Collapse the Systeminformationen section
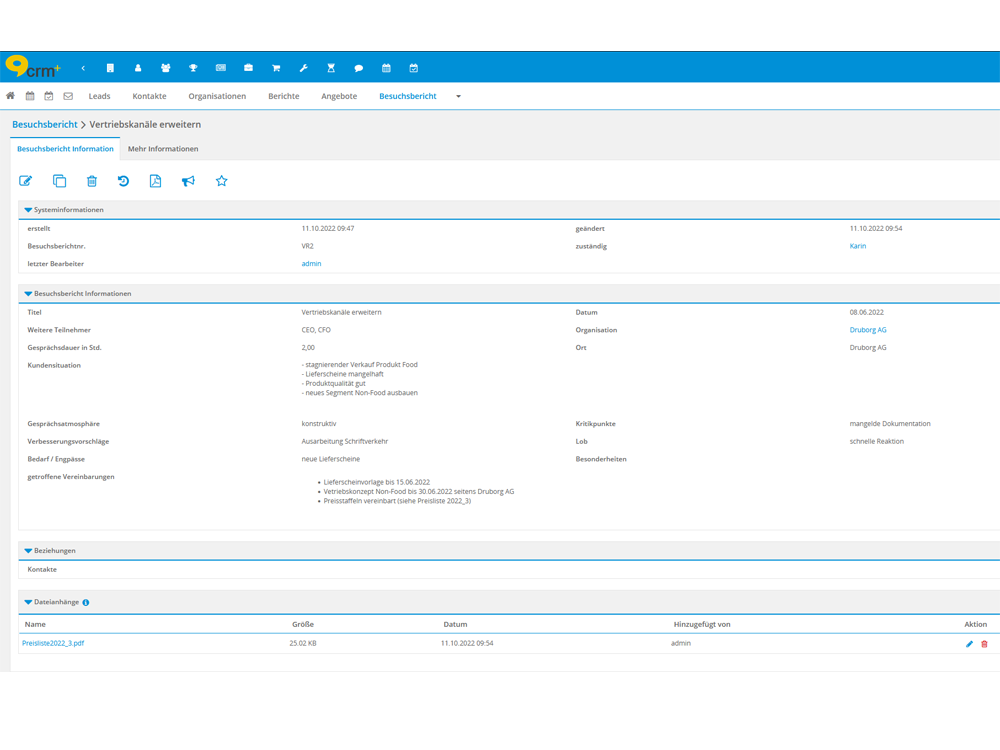Screen dimensions: 1000x750 (28, 210)
